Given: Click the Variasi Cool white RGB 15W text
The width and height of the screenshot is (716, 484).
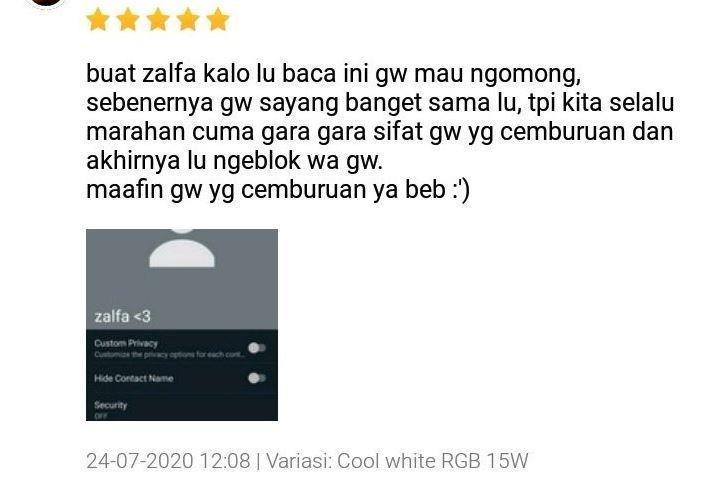Looking at the screenshot, I should point(397,461).
